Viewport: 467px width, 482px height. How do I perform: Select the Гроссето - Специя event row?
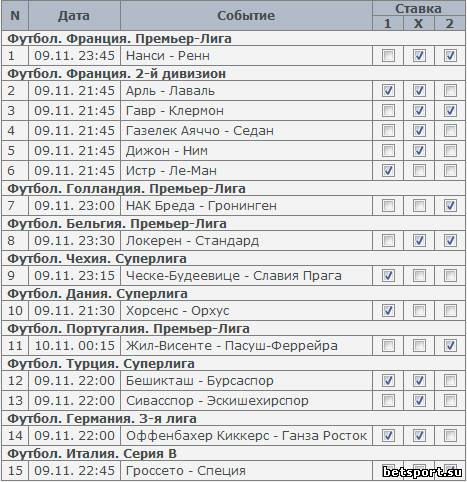(233, 471)
